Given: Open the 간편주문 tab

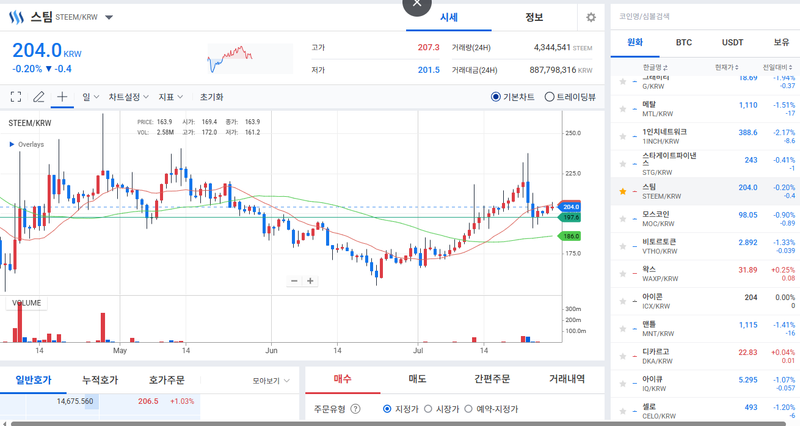Looking at the screenshot, I should [x=492, y=379].
